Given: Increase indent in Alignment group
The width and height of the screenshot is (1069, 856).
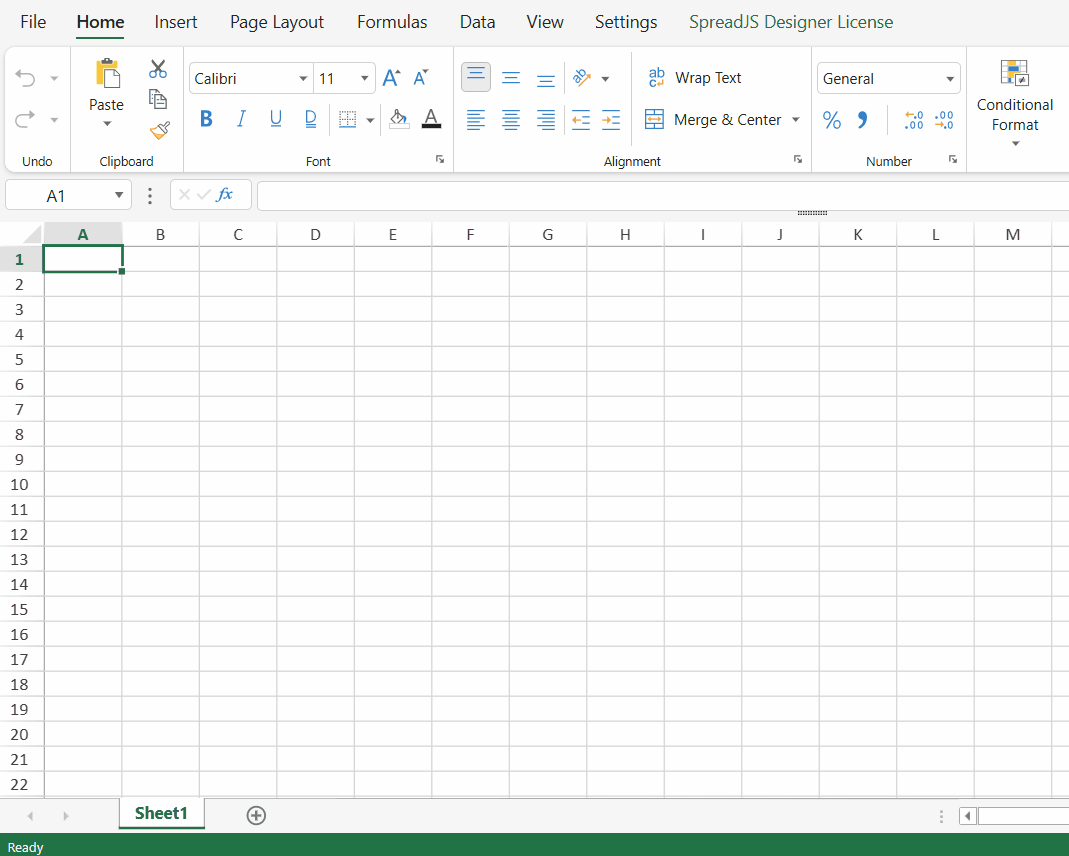Looking at the screenshot, I should click(611, 120).
